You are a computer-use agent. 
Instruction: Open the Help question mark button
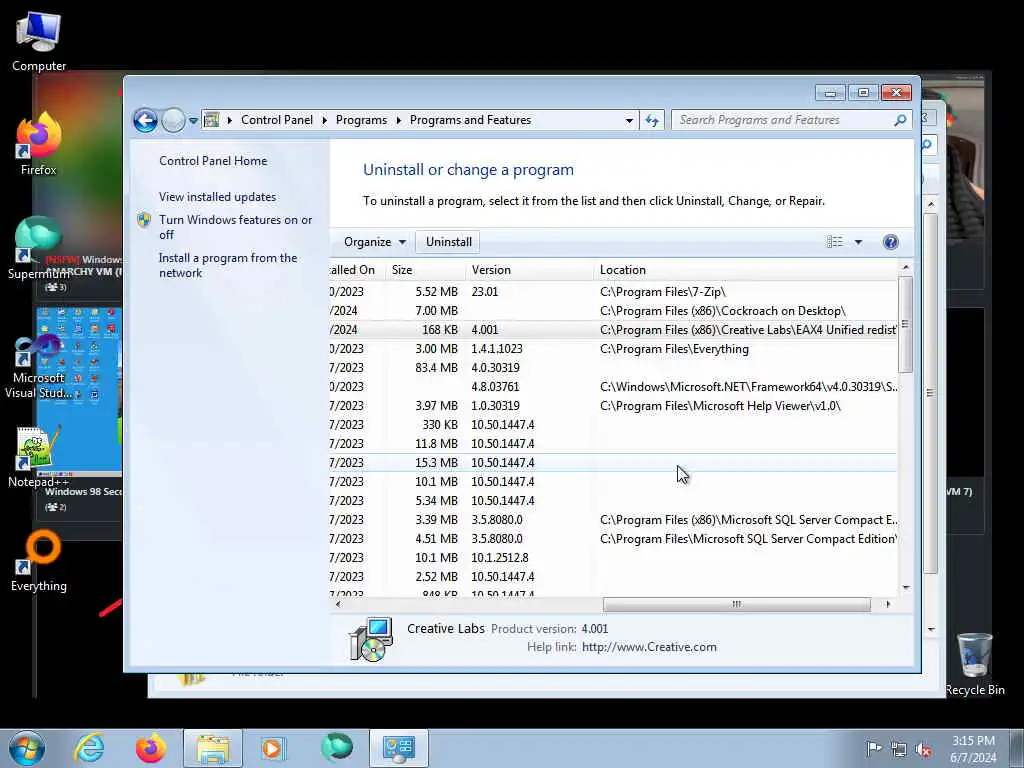pos(890,242)
